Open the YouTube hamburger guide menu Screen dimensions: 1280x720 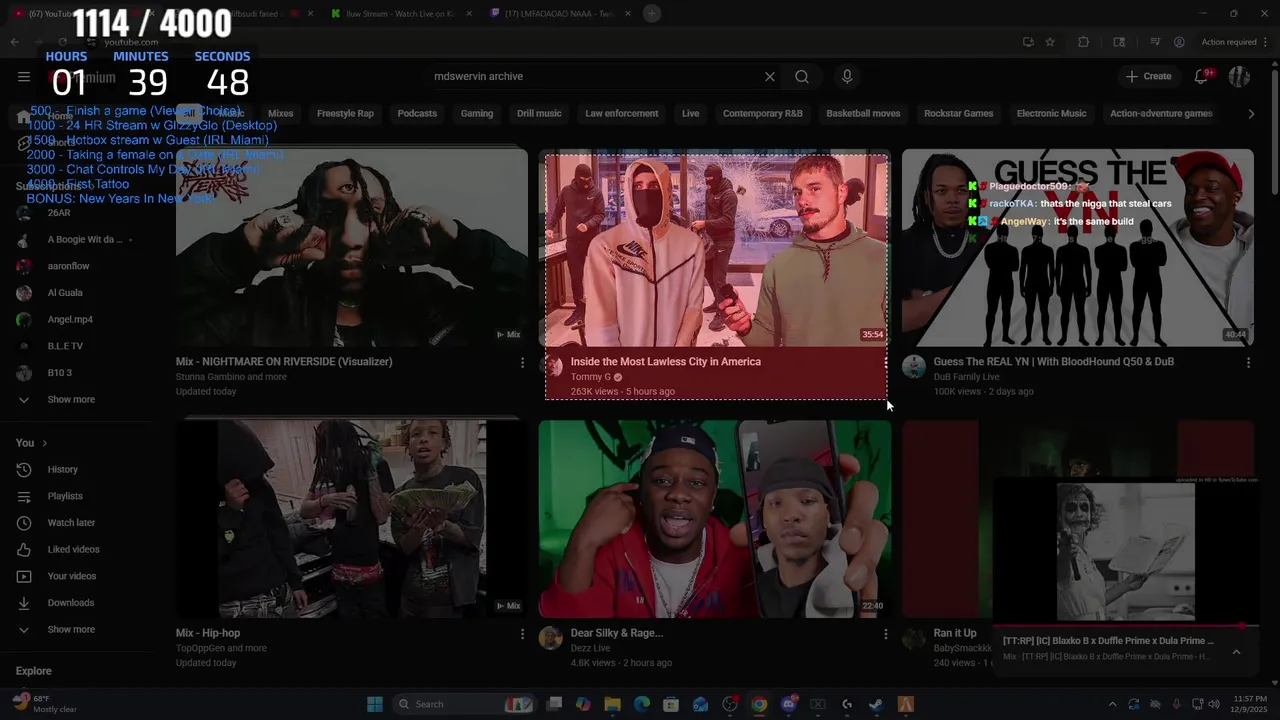tap(24, 77)
